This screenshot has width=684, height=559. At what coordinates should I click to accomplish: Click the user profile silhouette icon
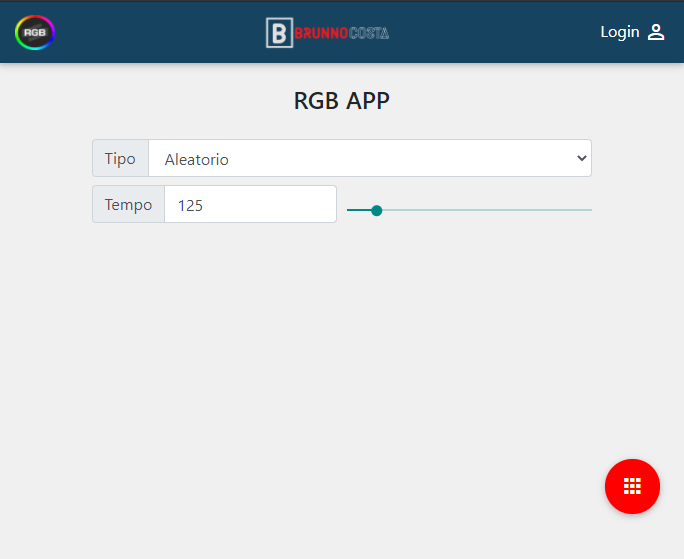click(x=656, y=32)
